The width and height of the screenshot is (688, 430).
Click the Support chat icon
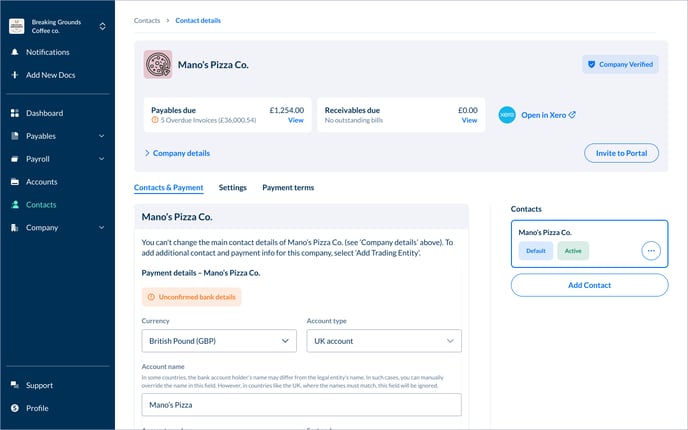14,385
